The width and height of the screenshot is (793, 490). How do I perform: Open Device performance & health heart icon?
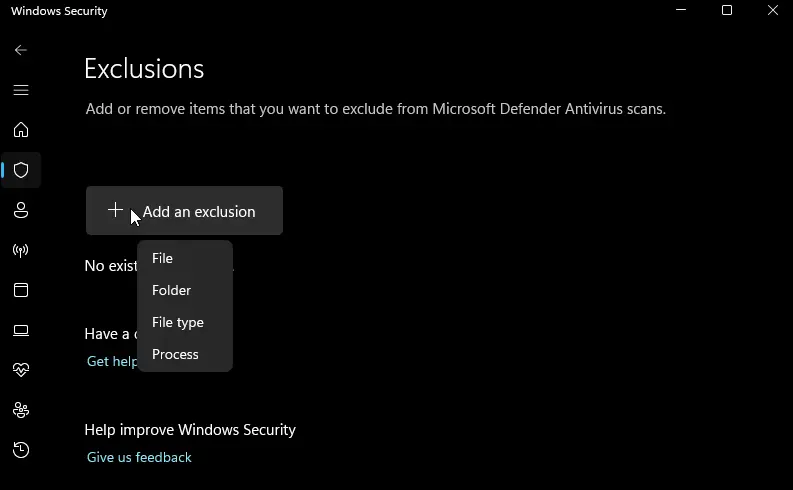(x=21, y=370)
